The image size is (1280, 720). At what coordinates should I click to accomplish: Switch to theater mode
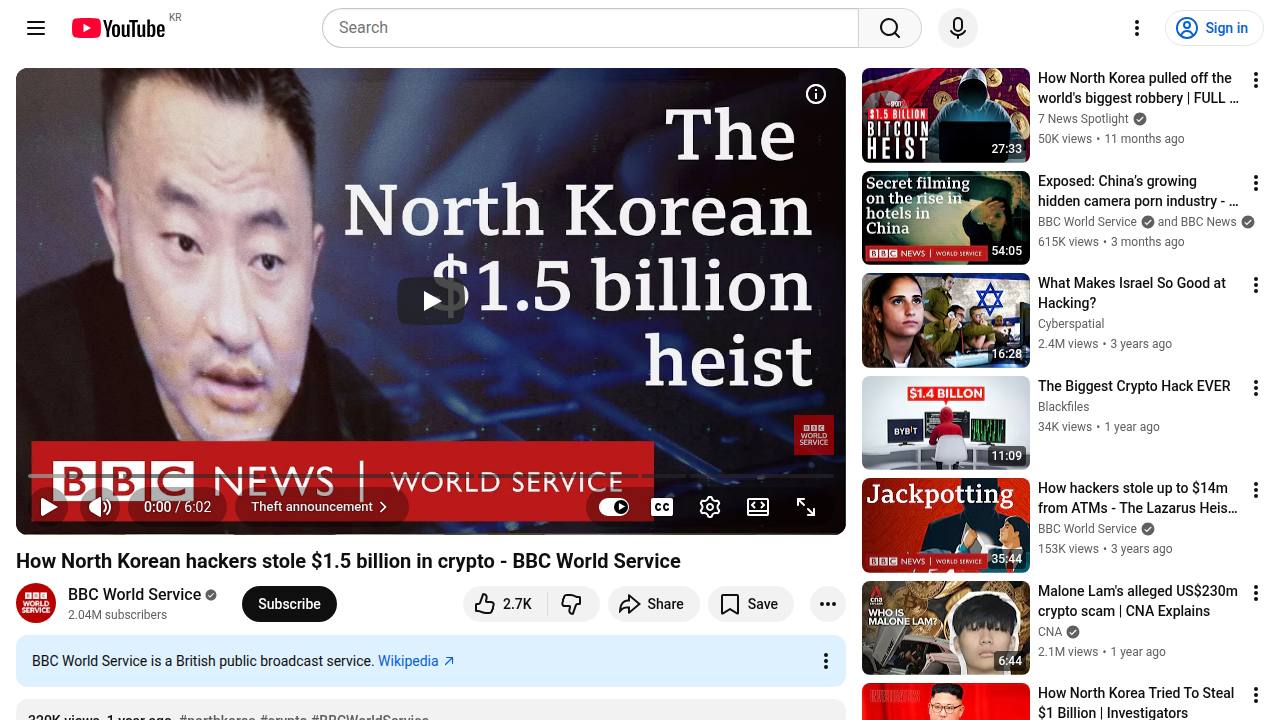758,507
